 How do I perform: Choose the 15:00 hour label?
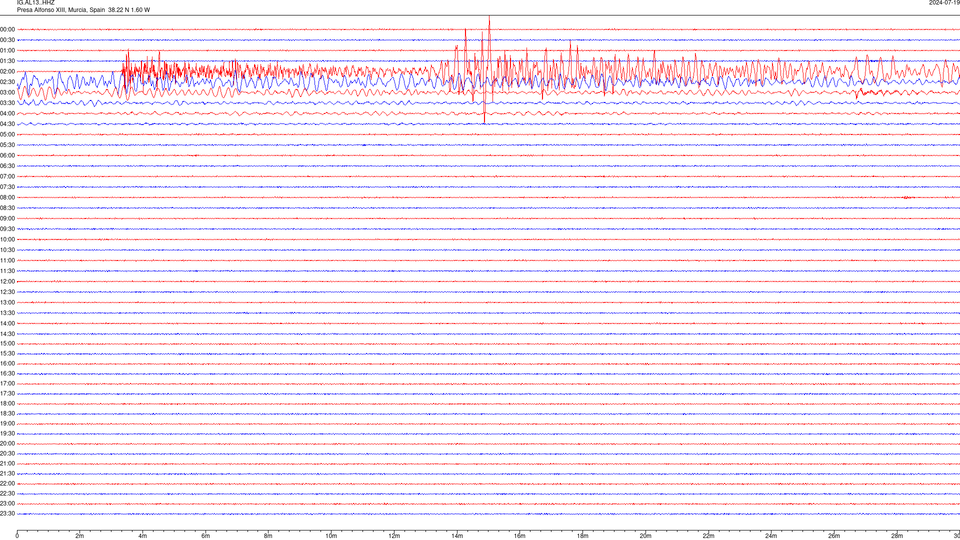coord(7,343)
